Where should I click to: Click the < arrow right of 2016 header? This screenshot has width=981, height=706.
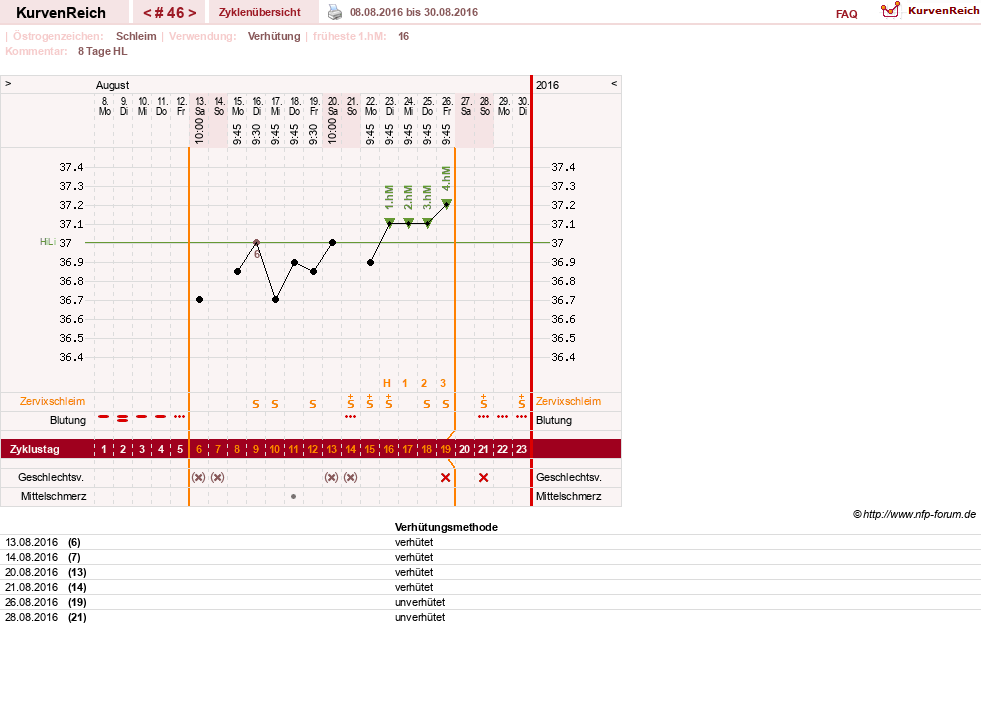(614, 83)
